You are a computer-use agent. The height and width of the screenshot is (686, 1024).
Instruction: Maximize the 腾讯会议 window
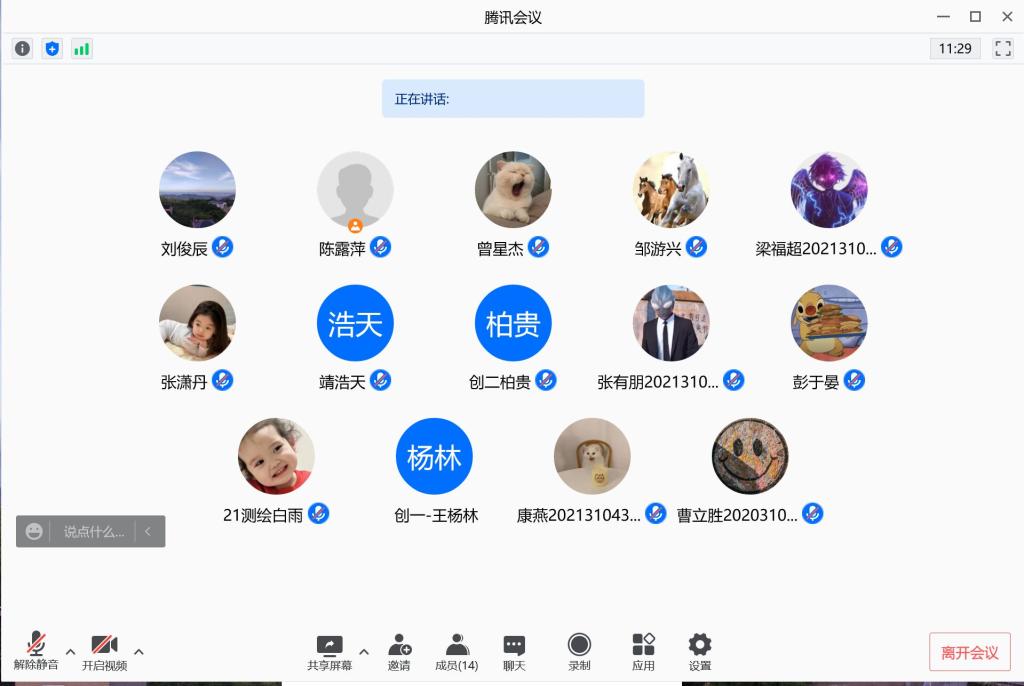pos(975,16)
